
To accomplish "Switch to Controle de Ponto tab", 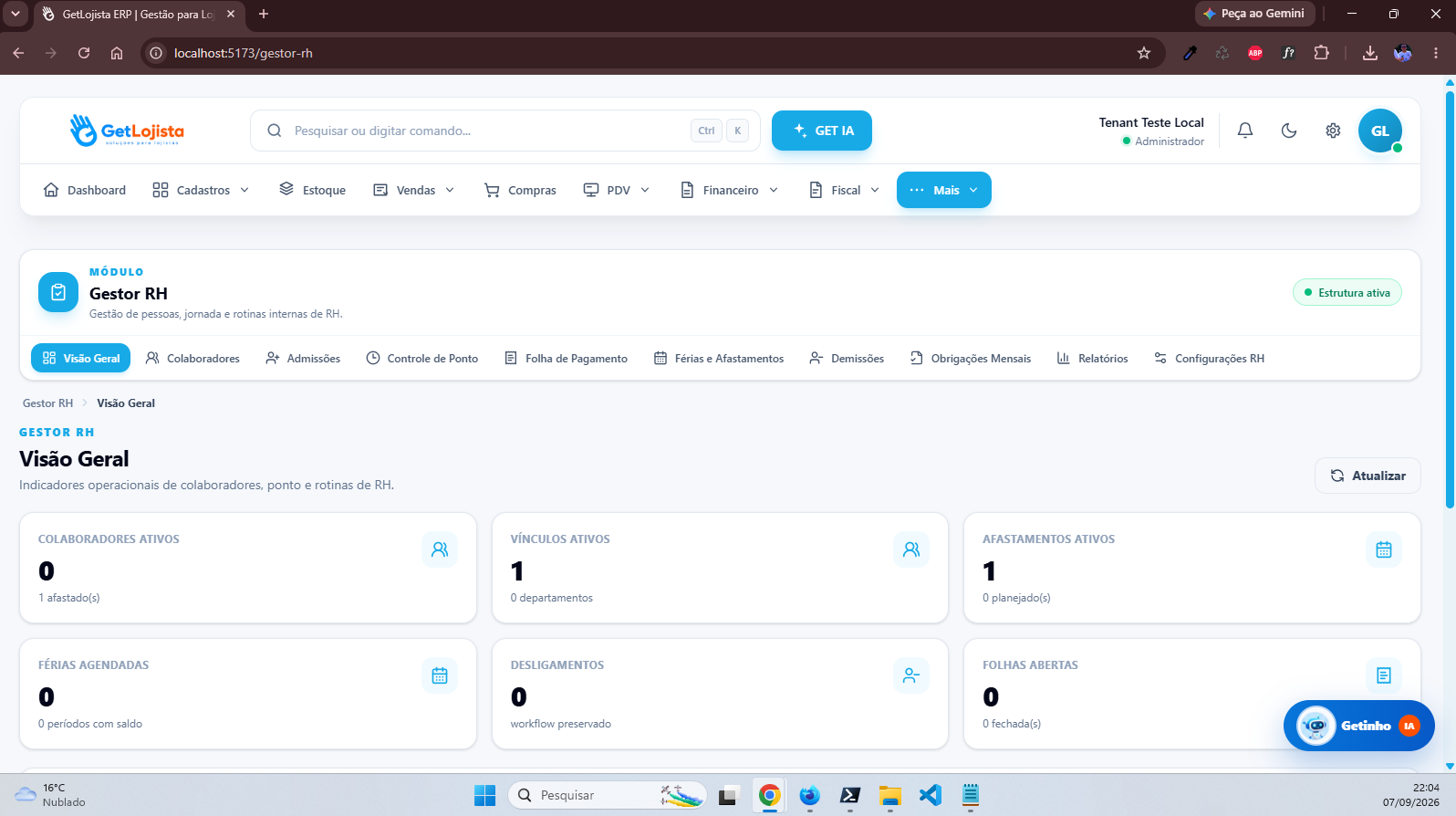I will [x=422, y=358].
